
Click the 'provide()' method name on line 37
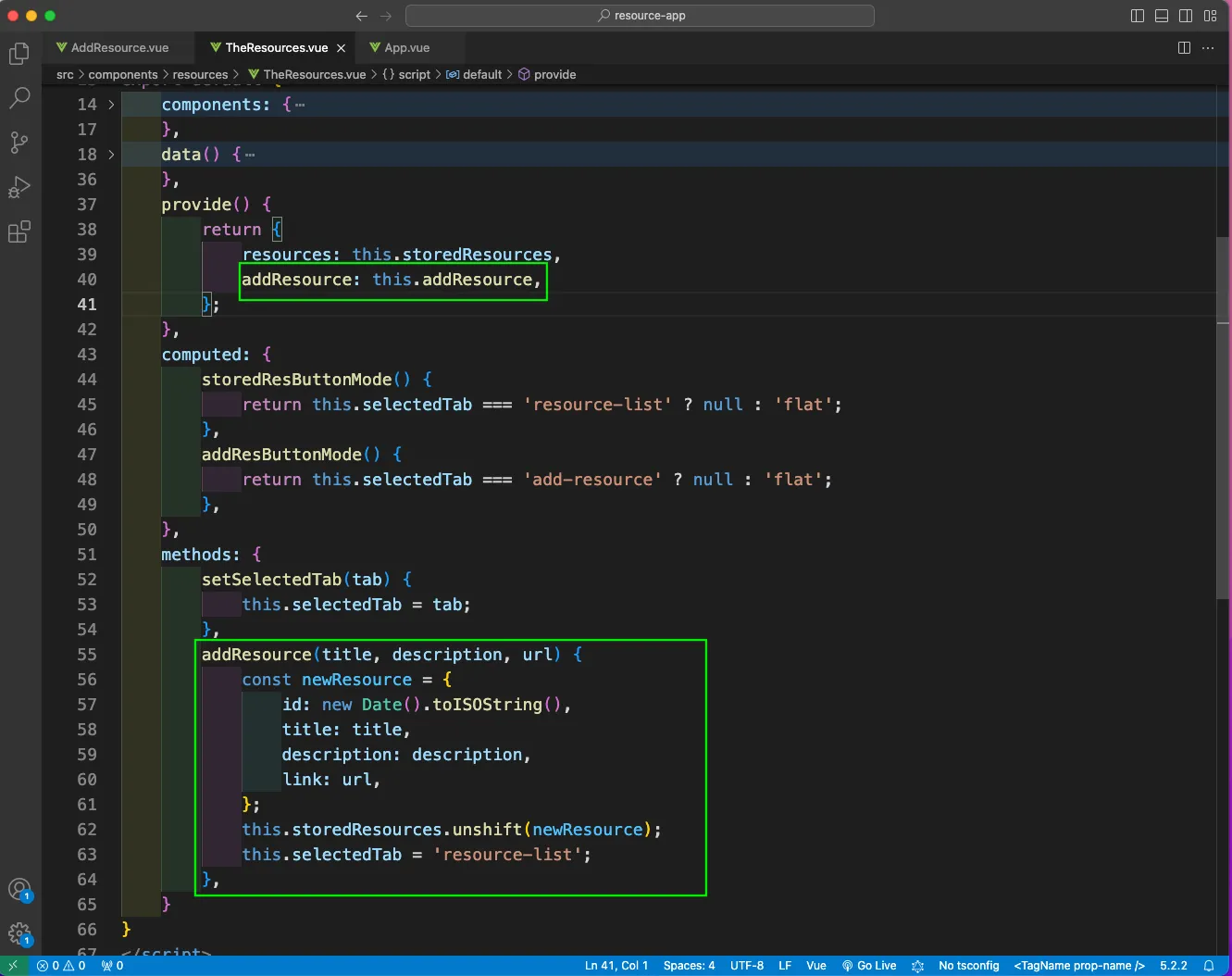coord(205,204)
